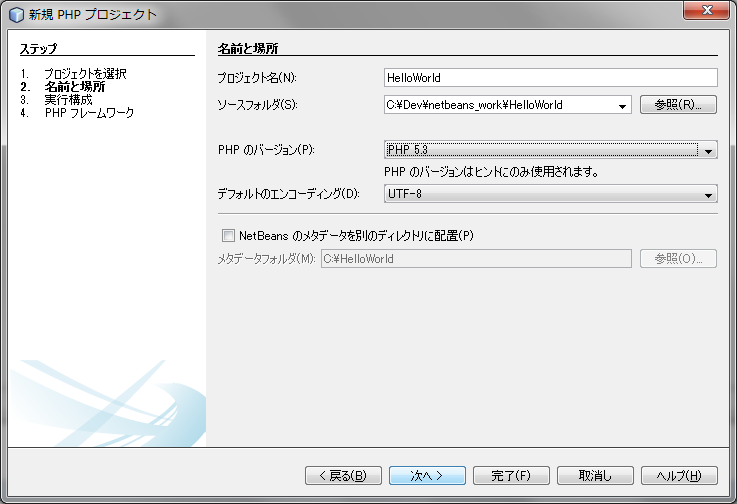Click the ソースフォルダ(S) label
Viewport: 737px width, 504px height.
point(257,105)
